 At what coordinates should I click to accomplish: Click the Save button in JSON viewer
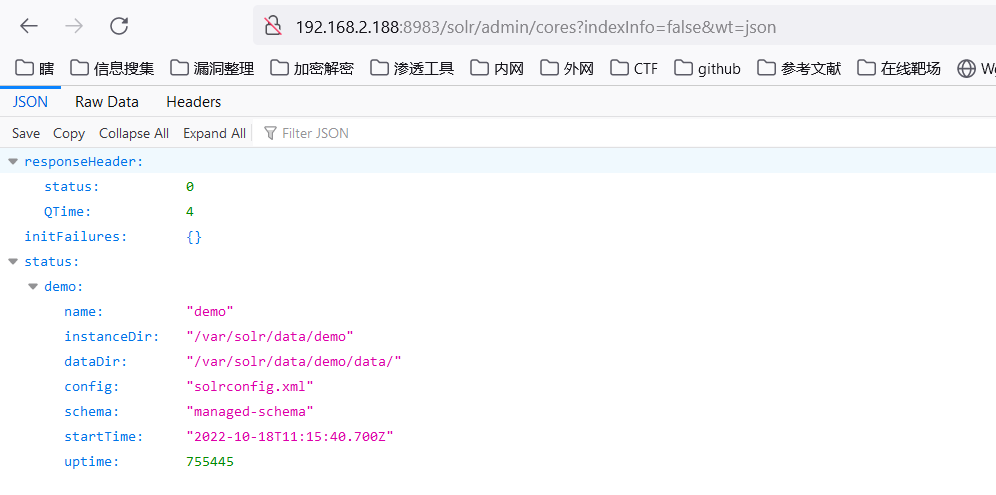coord(26,133)
